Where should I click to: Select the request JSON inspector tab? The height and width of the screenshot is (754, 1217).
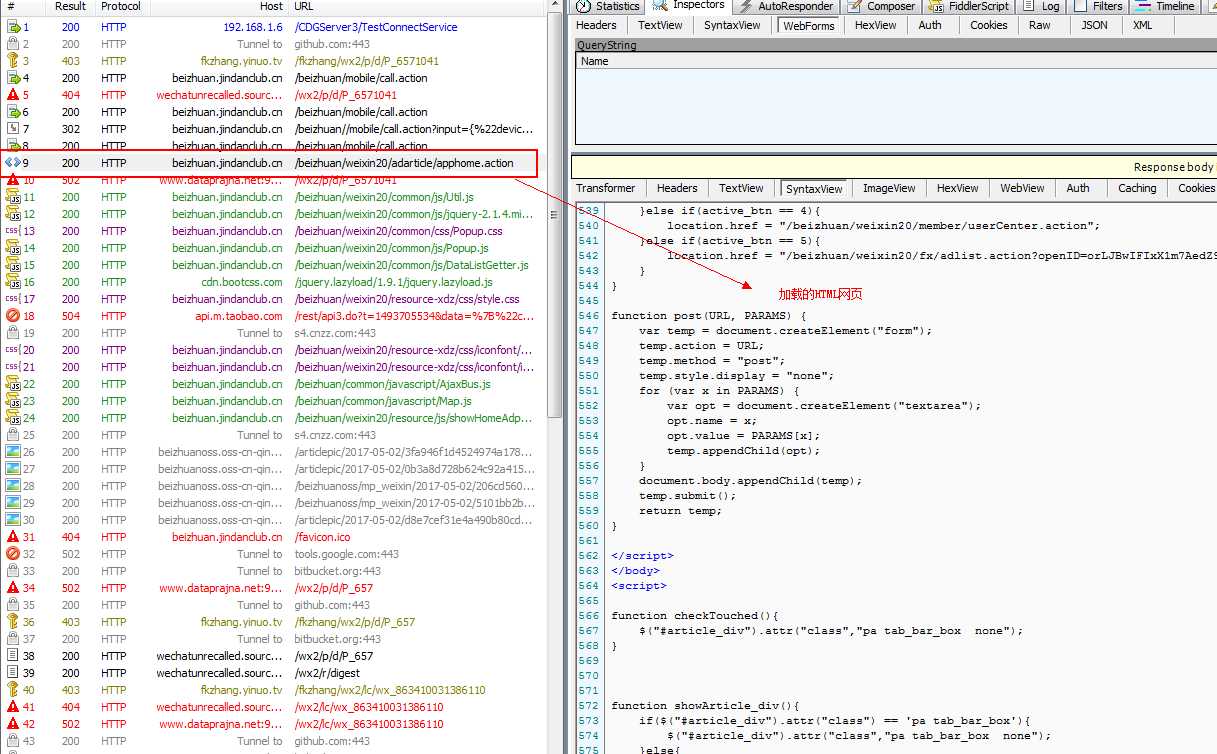(x=1094, y=25)
